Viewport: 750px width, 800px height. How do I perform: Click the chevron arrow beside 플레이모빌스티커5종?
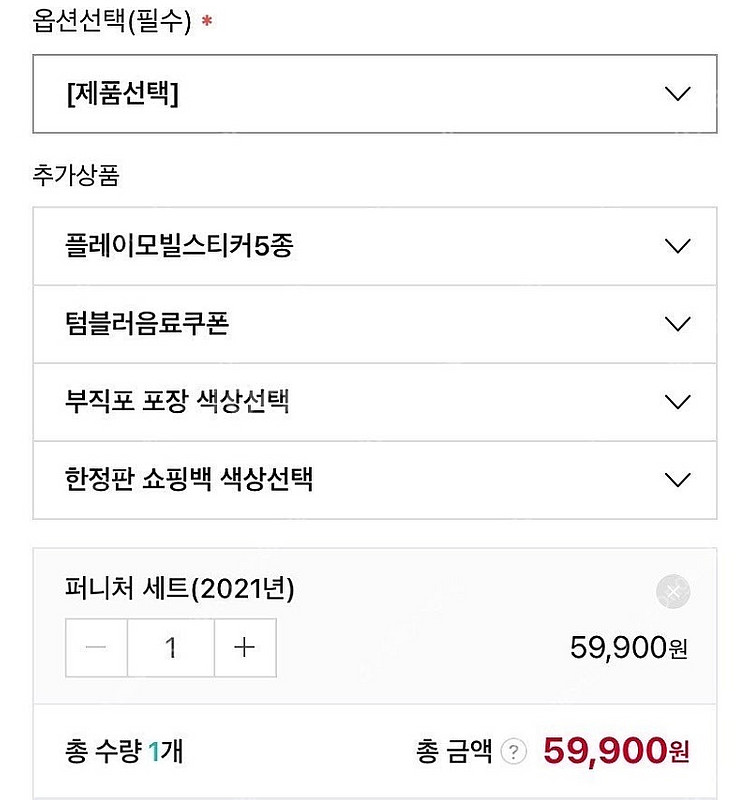pos(677,246)
